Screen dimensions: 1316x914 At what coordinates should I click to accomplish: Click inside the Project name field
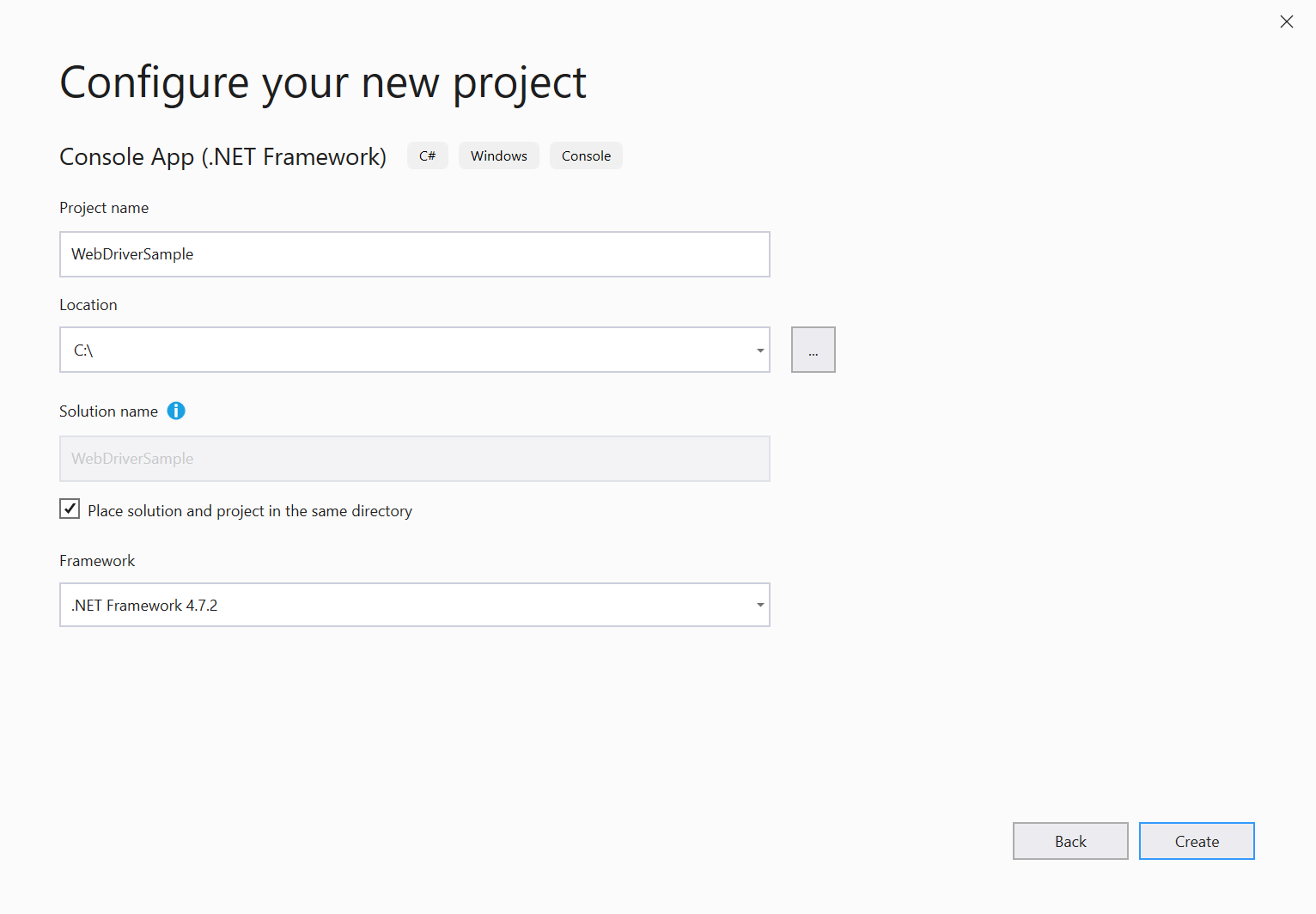(x=415, y=254)
